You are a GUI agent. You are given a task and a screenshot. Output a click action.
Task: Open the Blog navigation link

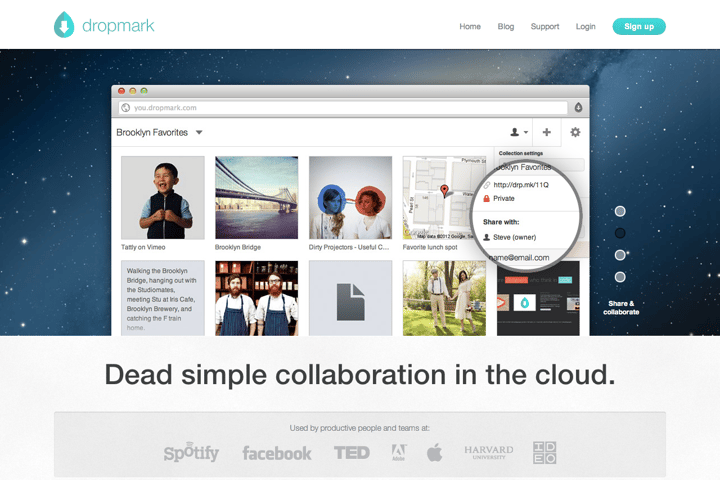(506, 27)
